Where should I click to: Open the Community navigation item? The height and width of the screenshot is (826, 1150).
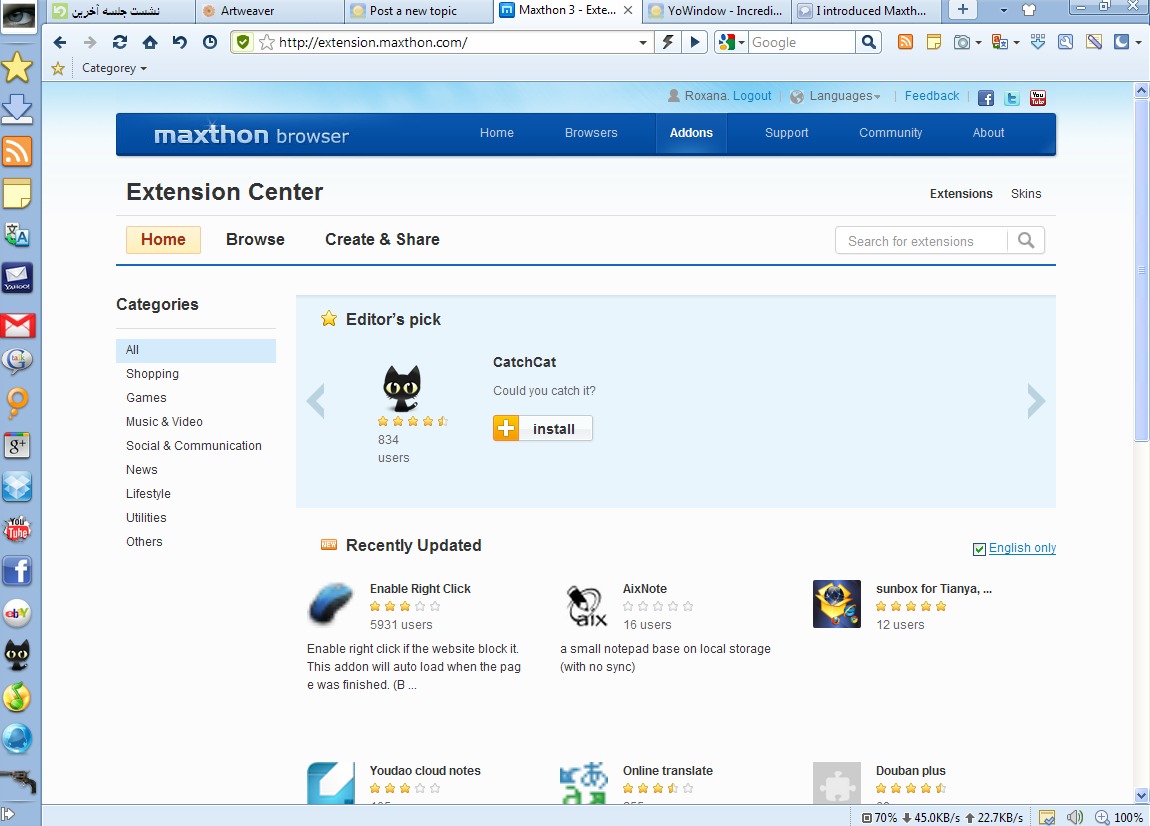[890, 133]
